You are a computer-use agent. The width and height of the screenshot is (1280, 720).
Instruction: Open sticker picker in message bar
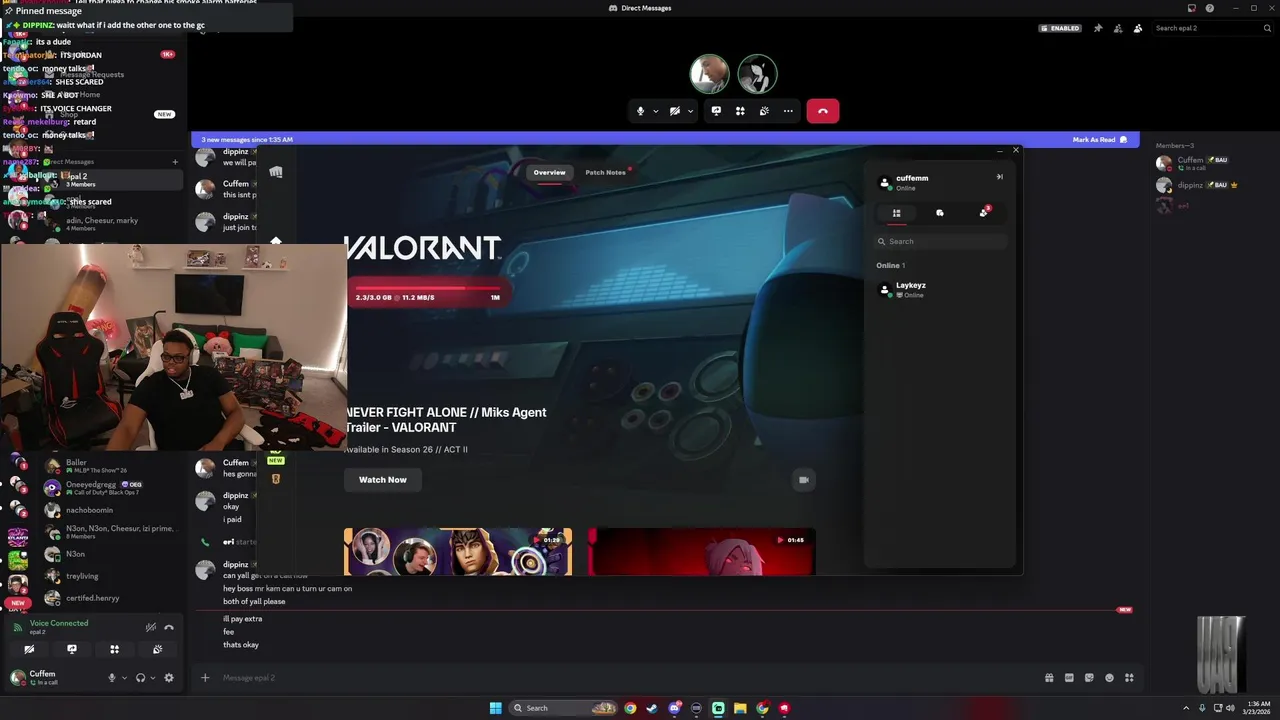click(x=1089, y=677)
